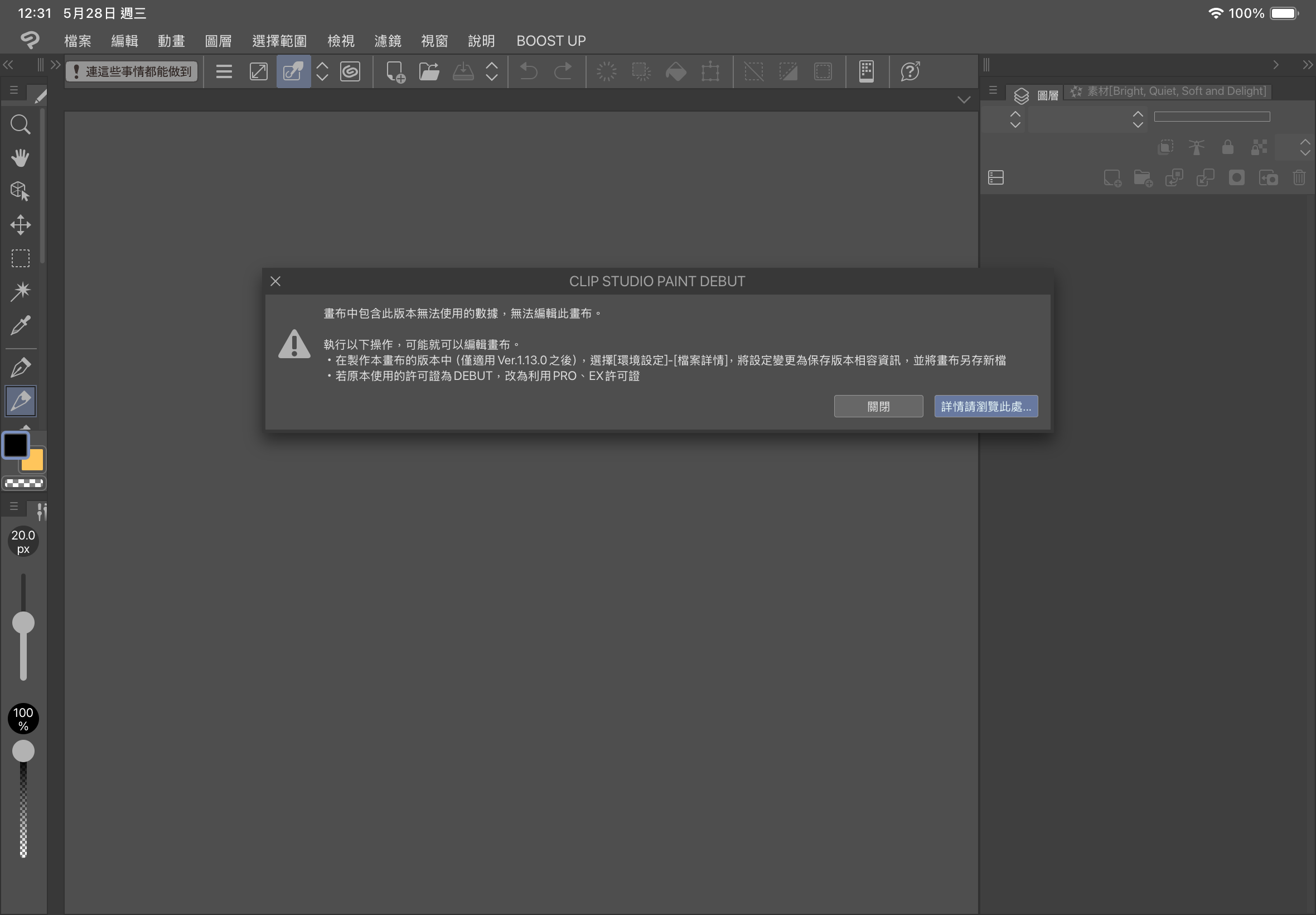Click the 關閉 button in dialog
Screen dimensions: 1316x915
click(878, 407)
